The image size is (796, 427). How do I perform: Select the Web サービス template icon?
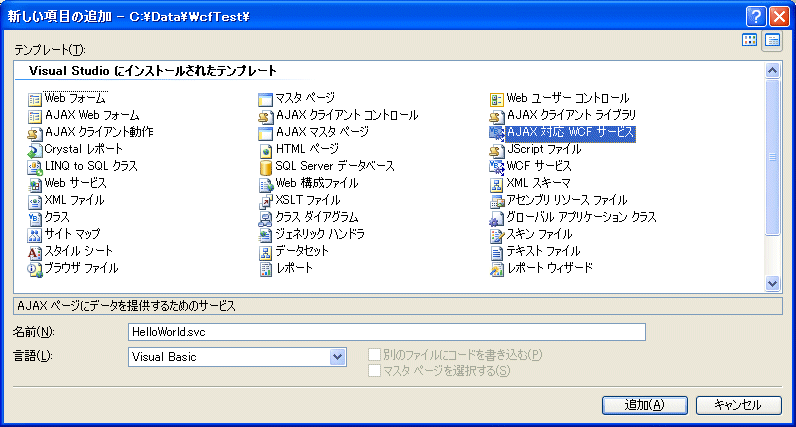pyautogui.click(x=35, y=185)
